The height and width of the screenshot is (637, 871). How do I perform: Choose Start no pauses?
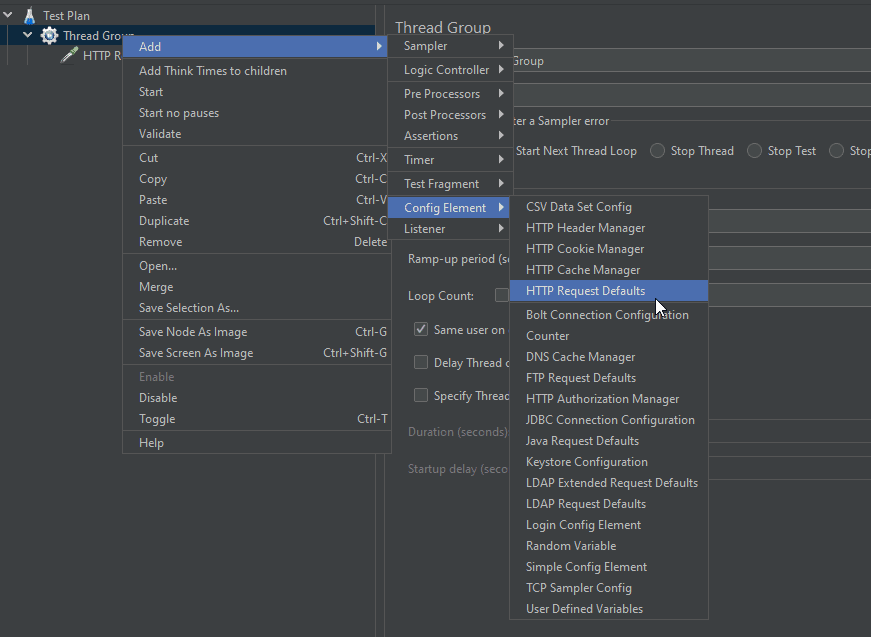pyautogui.click(x=256, y=113)
